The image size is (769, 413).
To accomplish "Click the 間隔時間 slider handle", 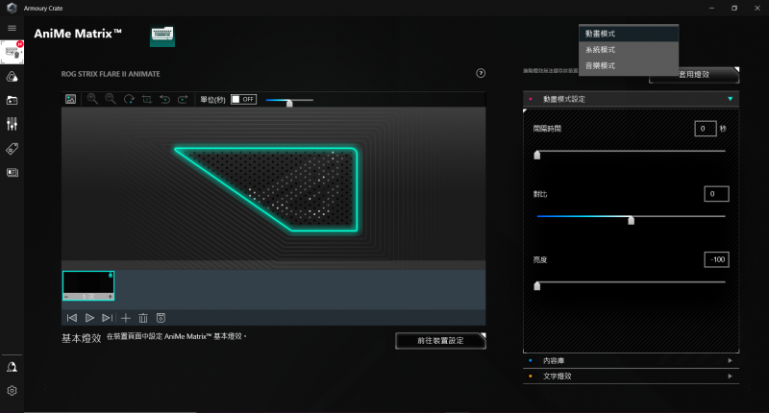I will 537,155.
